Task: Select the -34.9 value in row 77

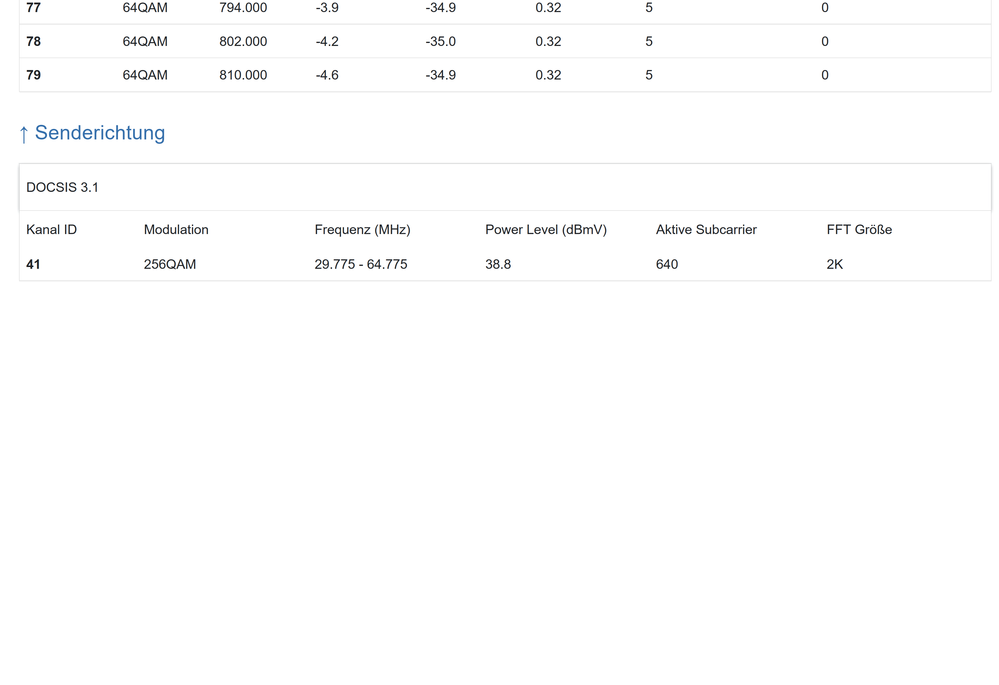Action: coord(440,8)
